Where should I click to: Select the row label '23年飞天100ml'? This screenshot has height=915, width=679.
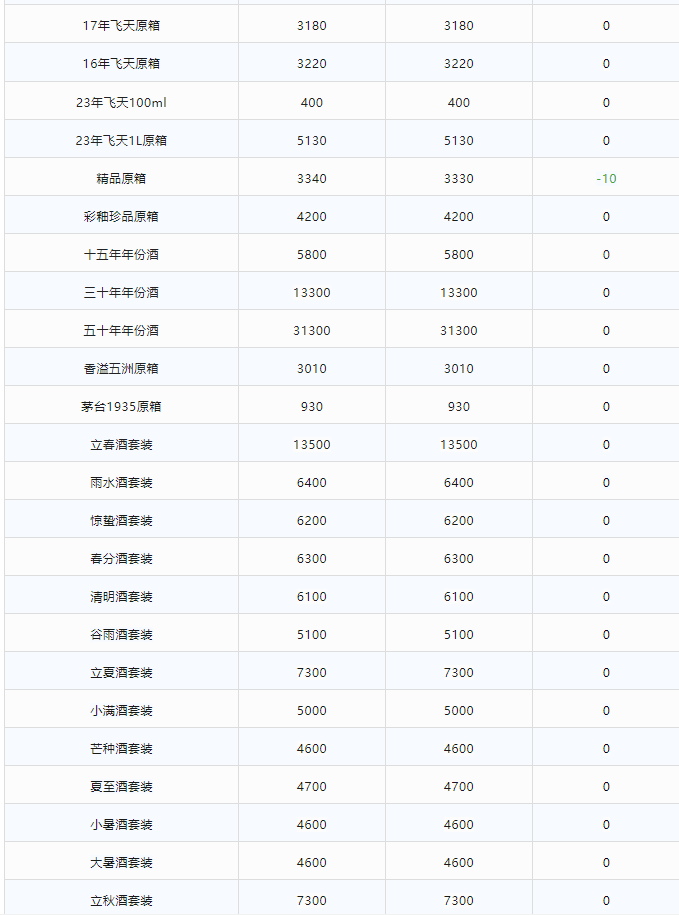click(x=121, y=103)
